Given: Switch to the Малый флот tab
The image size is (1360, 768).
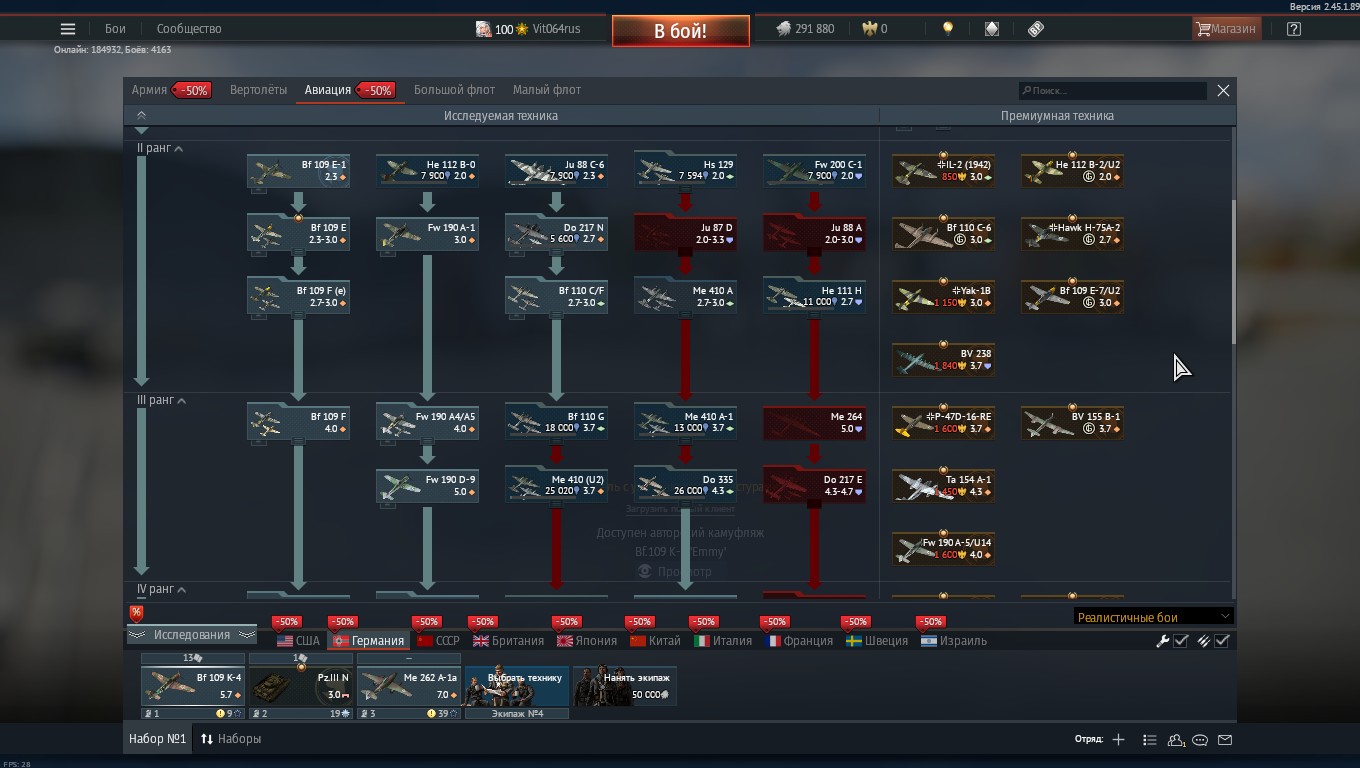Looking at the screenshot, I should (x=546, y=90).
